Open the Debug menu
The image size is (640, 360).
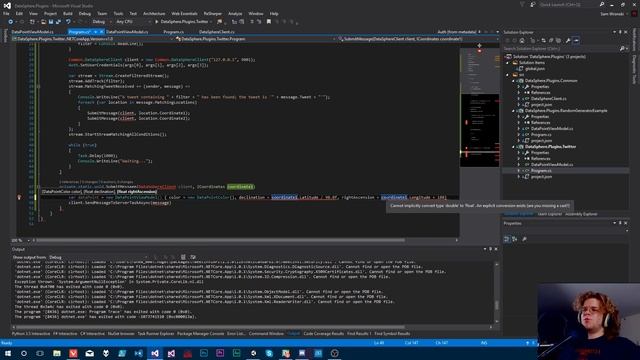tap(85, 13)
